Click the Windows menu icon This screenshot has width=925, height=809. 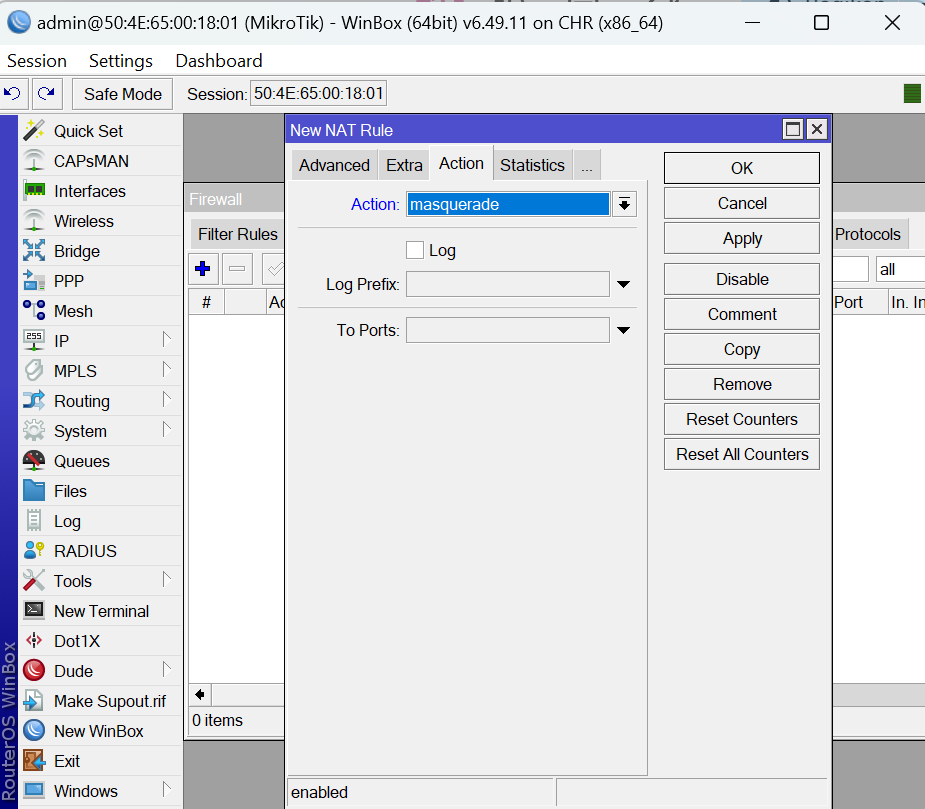(x=34, y=791)
